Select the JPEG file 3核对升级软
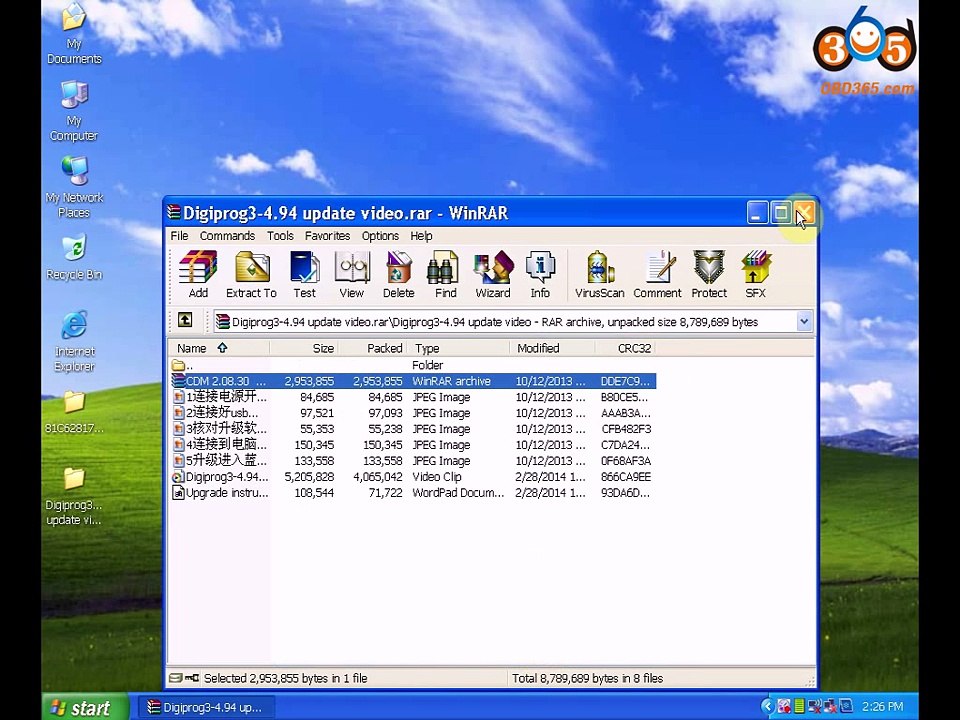This screenshot has height=720, width=960. click(413, 429)
